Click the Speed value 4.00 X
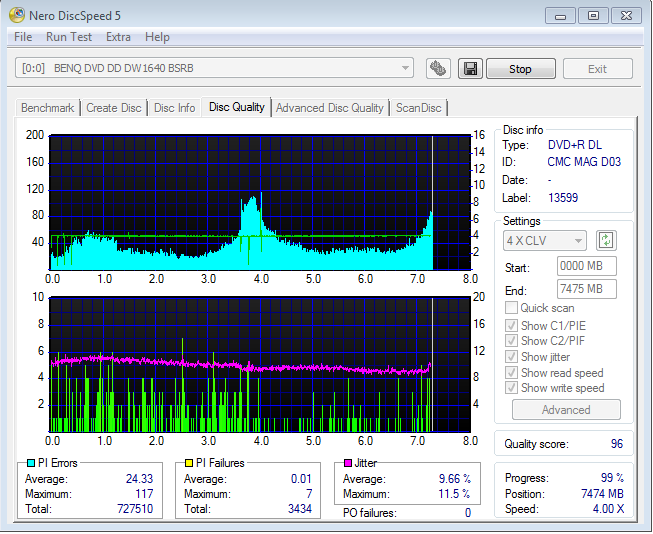This screenshot has height=534, width=653. [x=608, y=509]
